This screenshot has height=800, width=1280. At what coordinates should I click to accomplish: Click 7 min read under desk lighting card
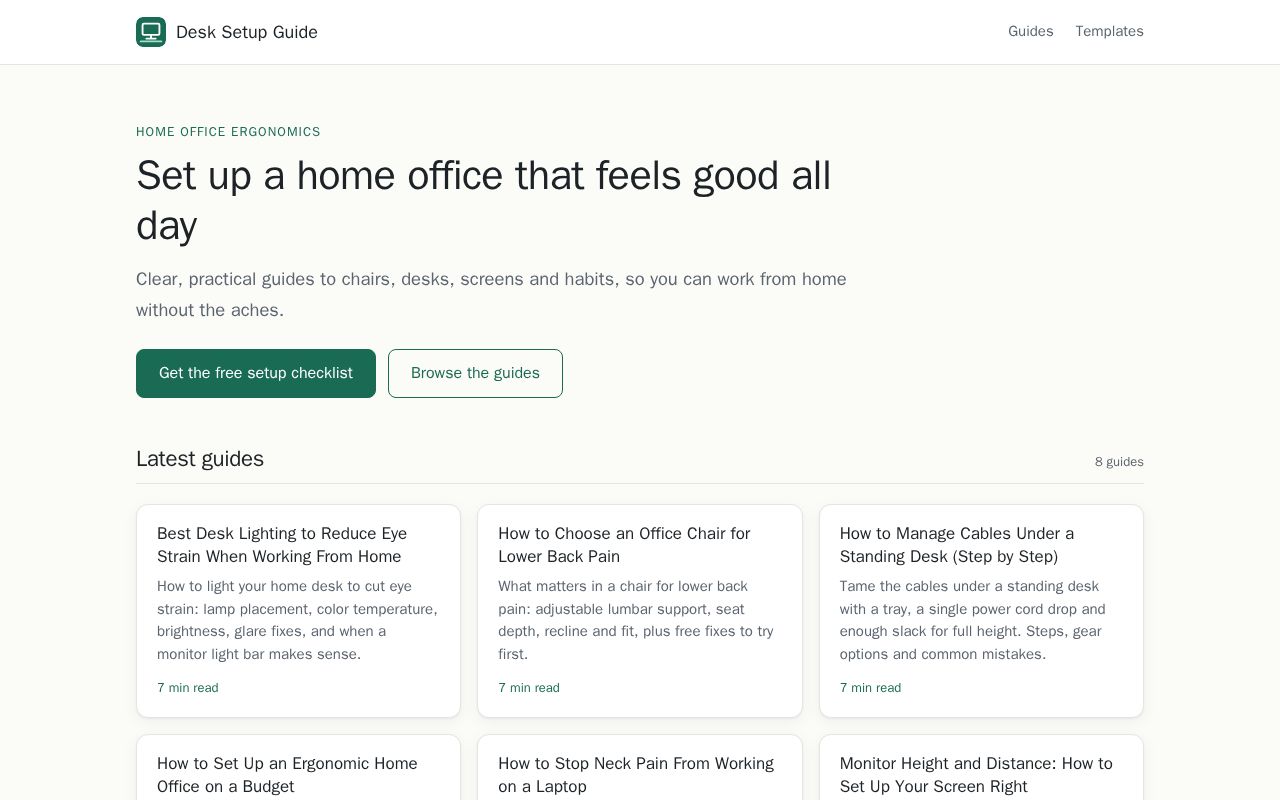coord(188,688)
